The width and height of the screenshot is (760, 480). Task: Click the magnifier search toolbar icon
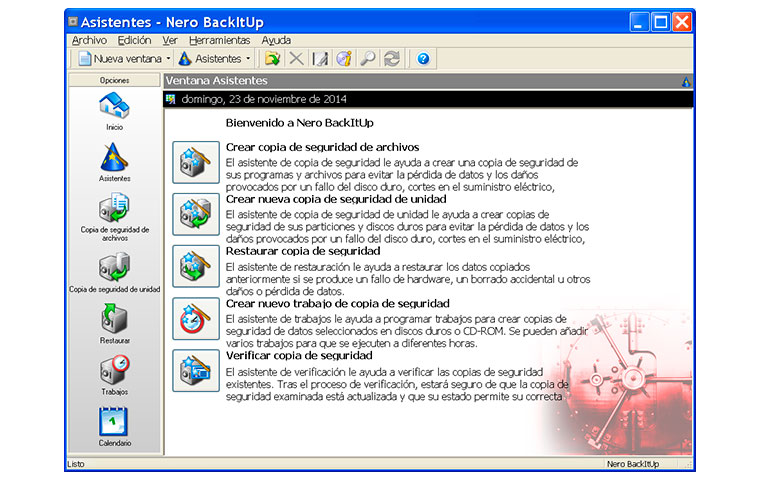[368, 59]
